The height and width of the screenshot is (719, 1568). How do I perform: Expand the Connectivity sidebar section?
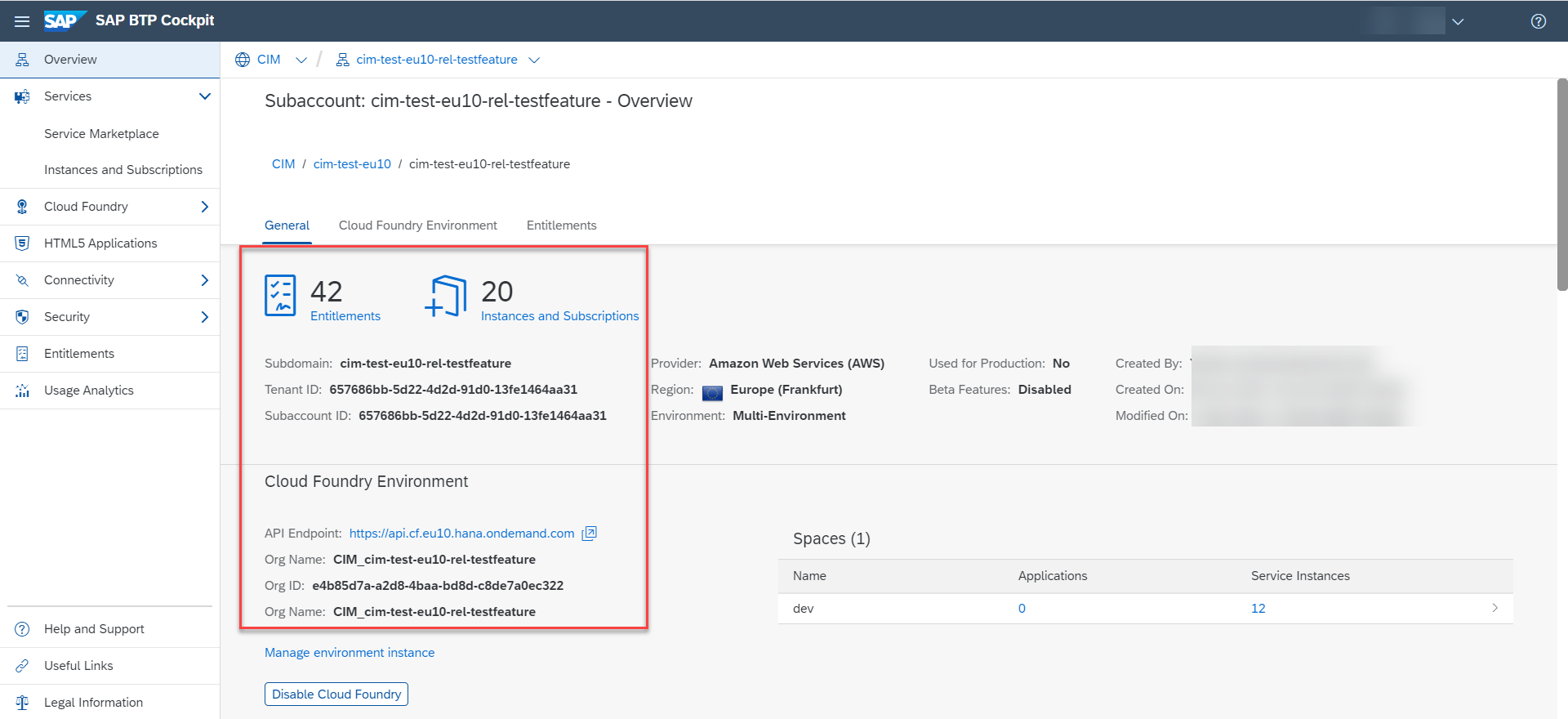point(204,280)
